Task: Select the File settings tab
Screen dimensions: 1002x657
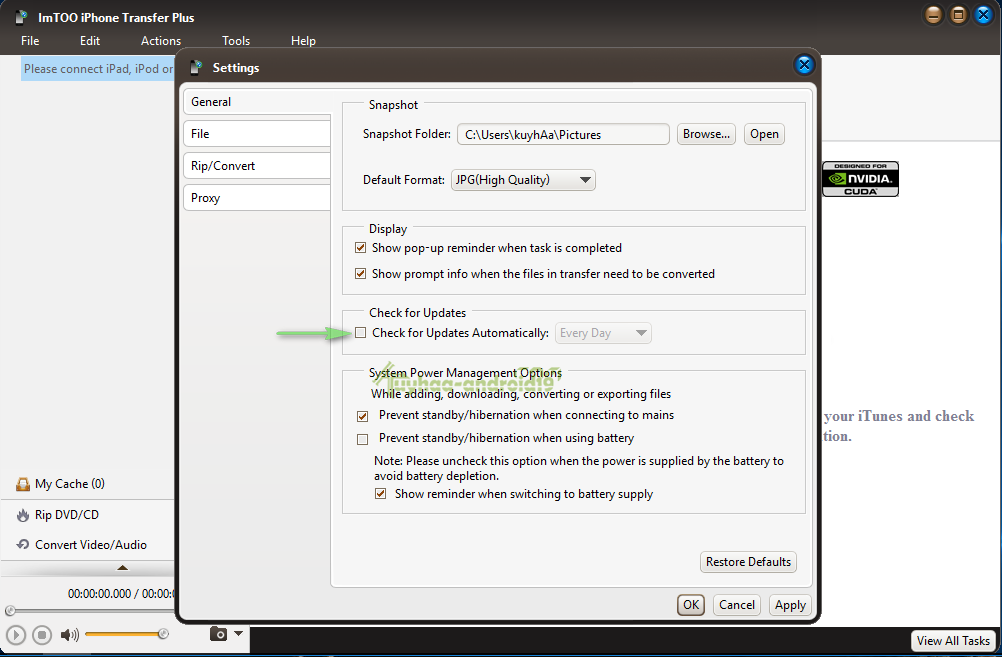Action: click(257, 134)
